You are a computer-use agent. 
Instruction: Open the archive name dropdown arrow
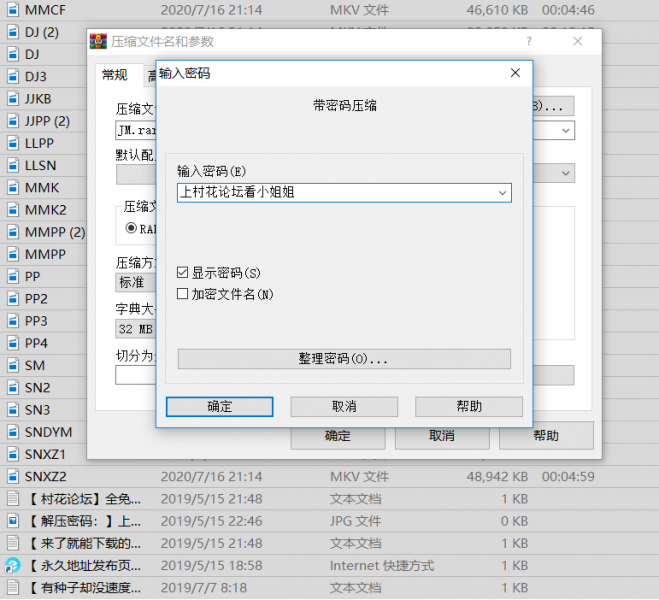click(x=566, y=130)
